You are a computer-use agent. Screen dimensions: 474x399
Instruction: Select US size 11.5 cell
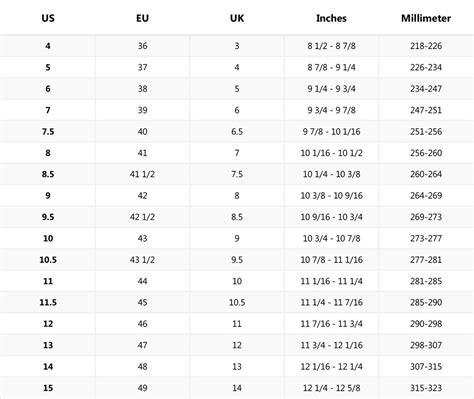48,302
